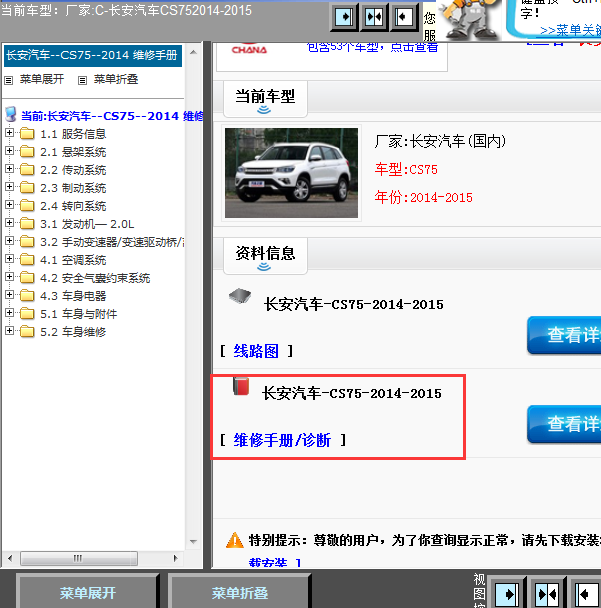Screen dimensions: 601x608
Task: Click the folder icon of 2.3 制动系统
Action: click(27, 188)
